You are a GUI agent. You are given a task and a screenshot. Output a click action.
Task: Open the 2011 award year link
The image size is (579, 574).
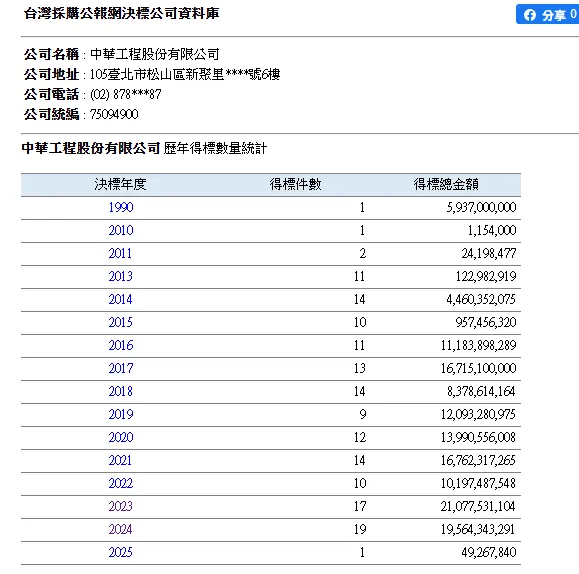(x=120, y=253)
